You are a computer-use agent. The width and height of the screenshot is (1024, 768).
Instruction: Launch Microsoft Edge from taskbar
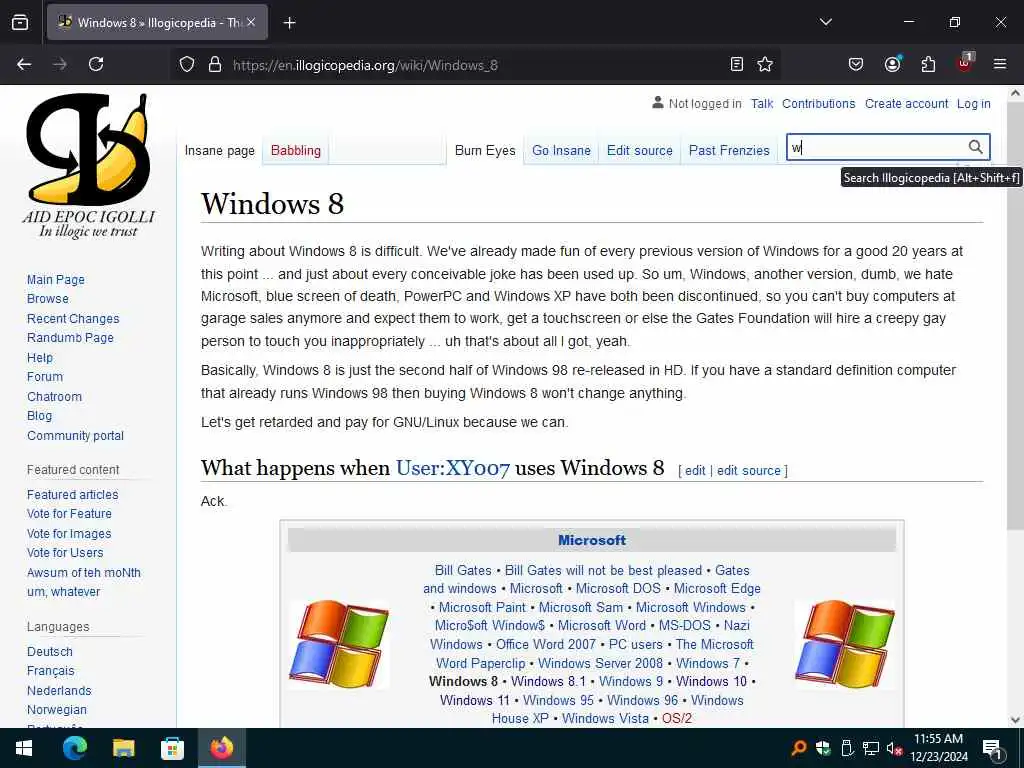(74, 748)
